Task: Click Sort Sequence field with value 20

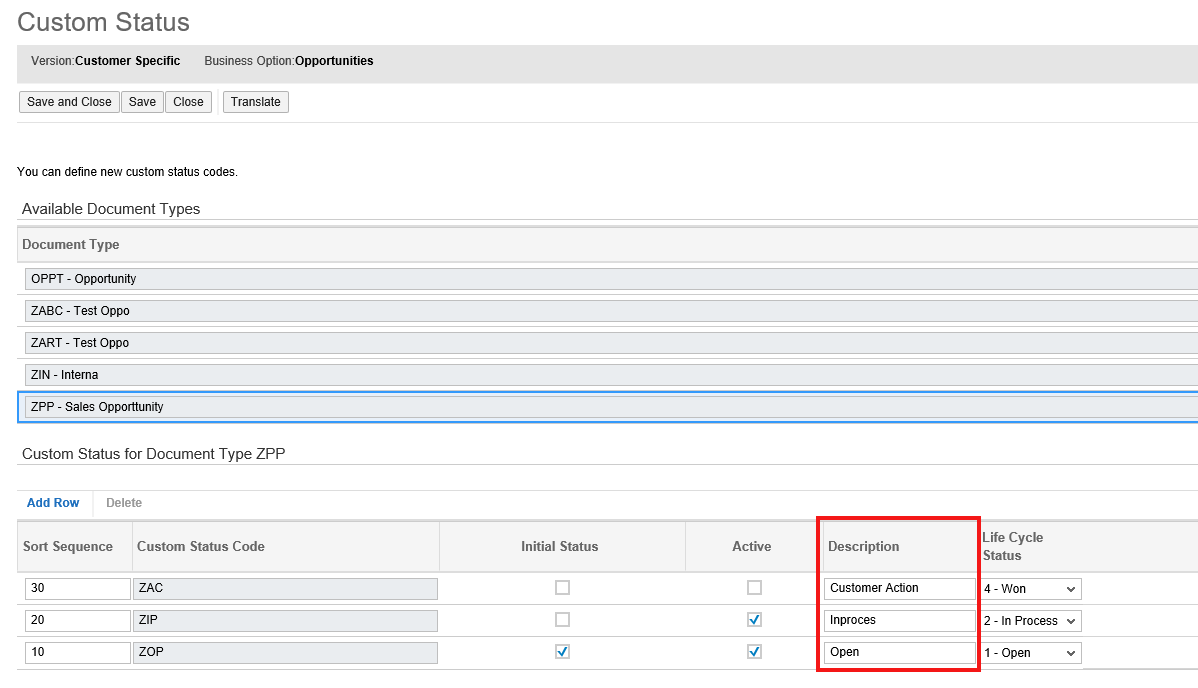Action: tap(78, 621)
